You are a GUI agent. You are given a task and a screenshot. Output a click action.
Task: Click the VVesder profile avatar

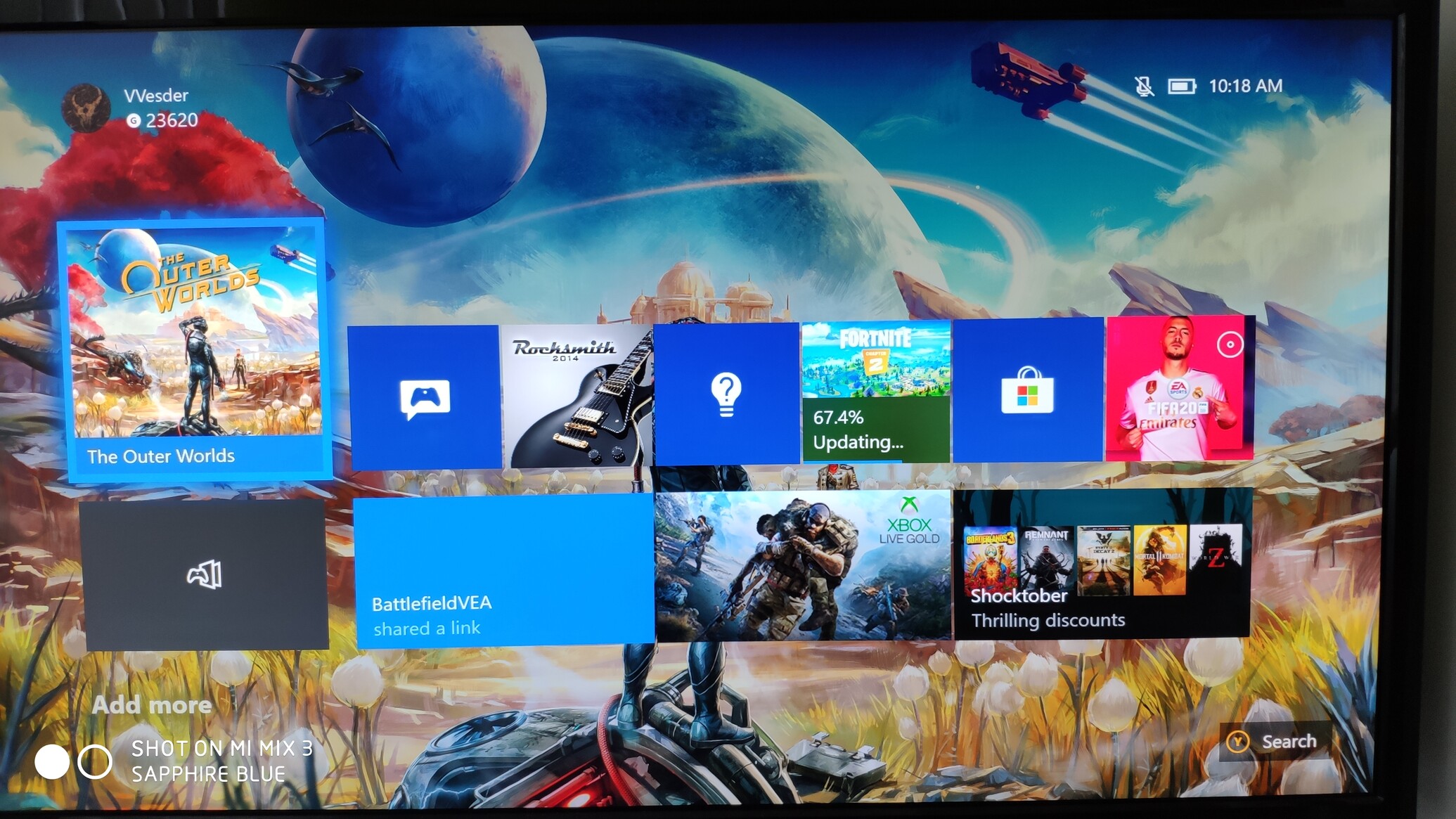pyautogui.click(x=86, y=108)
